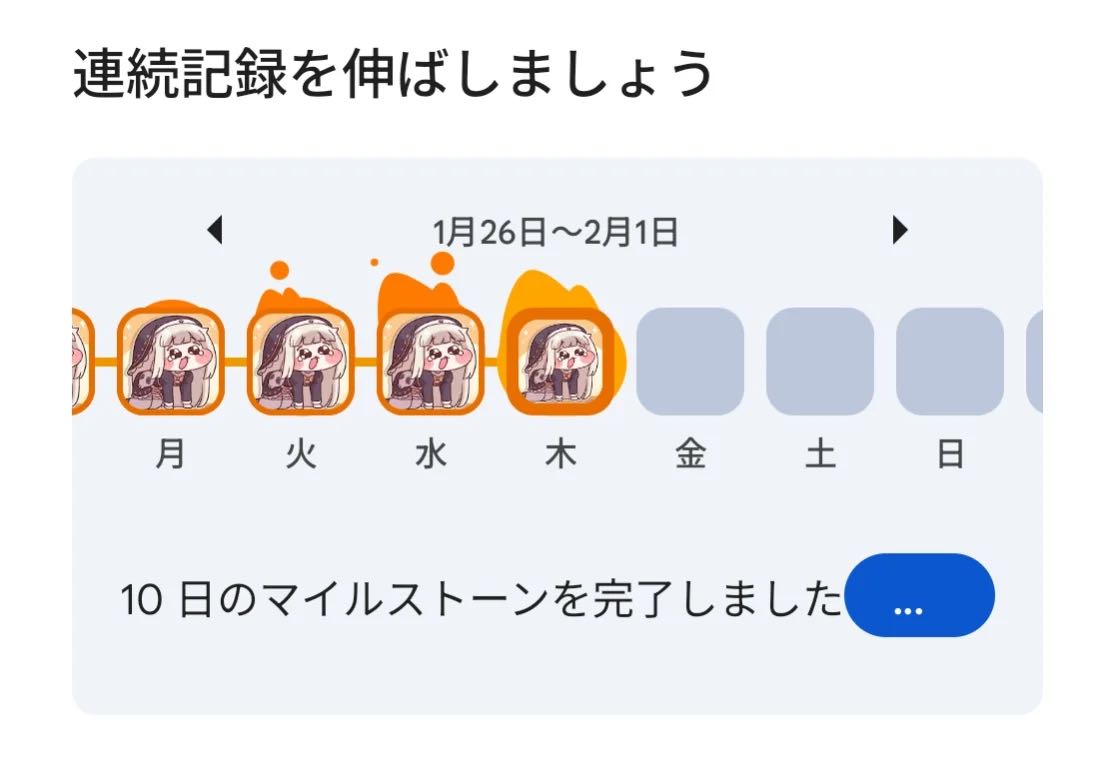This screenshot has height=777, width=1111.
Task: Go to previous week with left arrow
Action: [215, 230]
